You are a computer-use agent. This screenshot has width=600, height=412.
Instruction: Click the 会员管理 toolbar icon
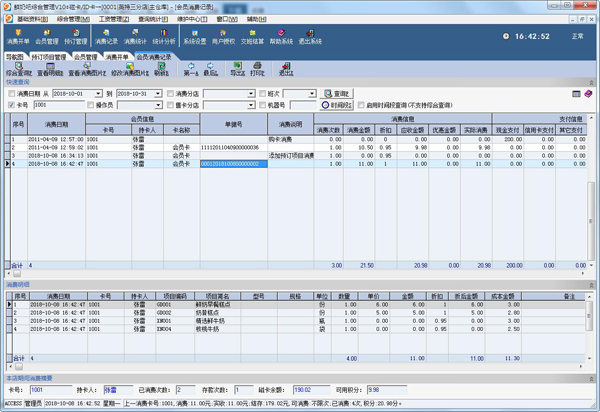(47, 38)
